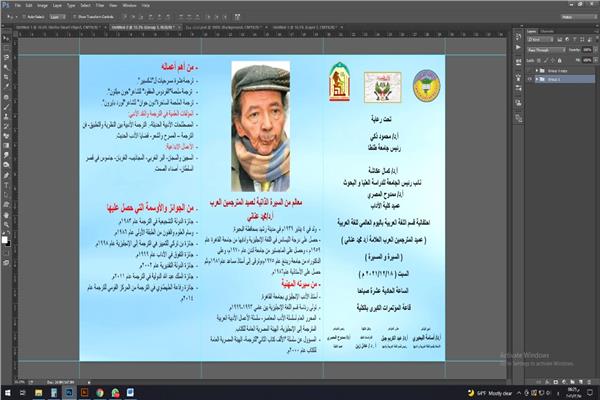The height and width of the screenshot is (400, 600).
Task: Change screen mode from the toolbox
Action: point(6,263)
